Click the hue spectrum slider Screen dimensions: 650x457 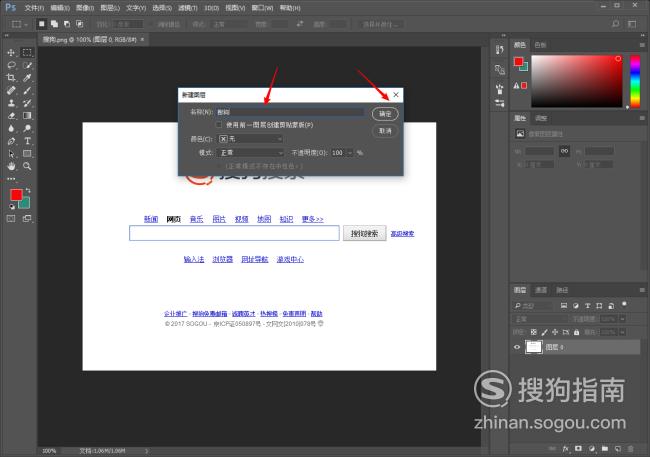(635, 81)
